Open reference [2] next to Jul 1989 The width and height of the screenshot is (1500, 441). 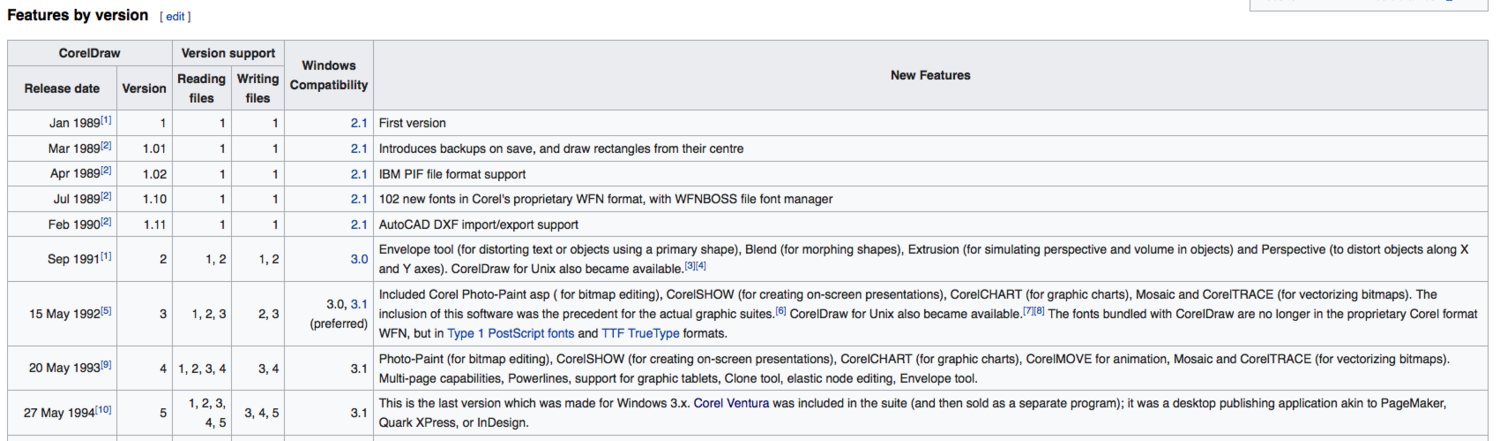pyautogui.click(x=106, y=197)
